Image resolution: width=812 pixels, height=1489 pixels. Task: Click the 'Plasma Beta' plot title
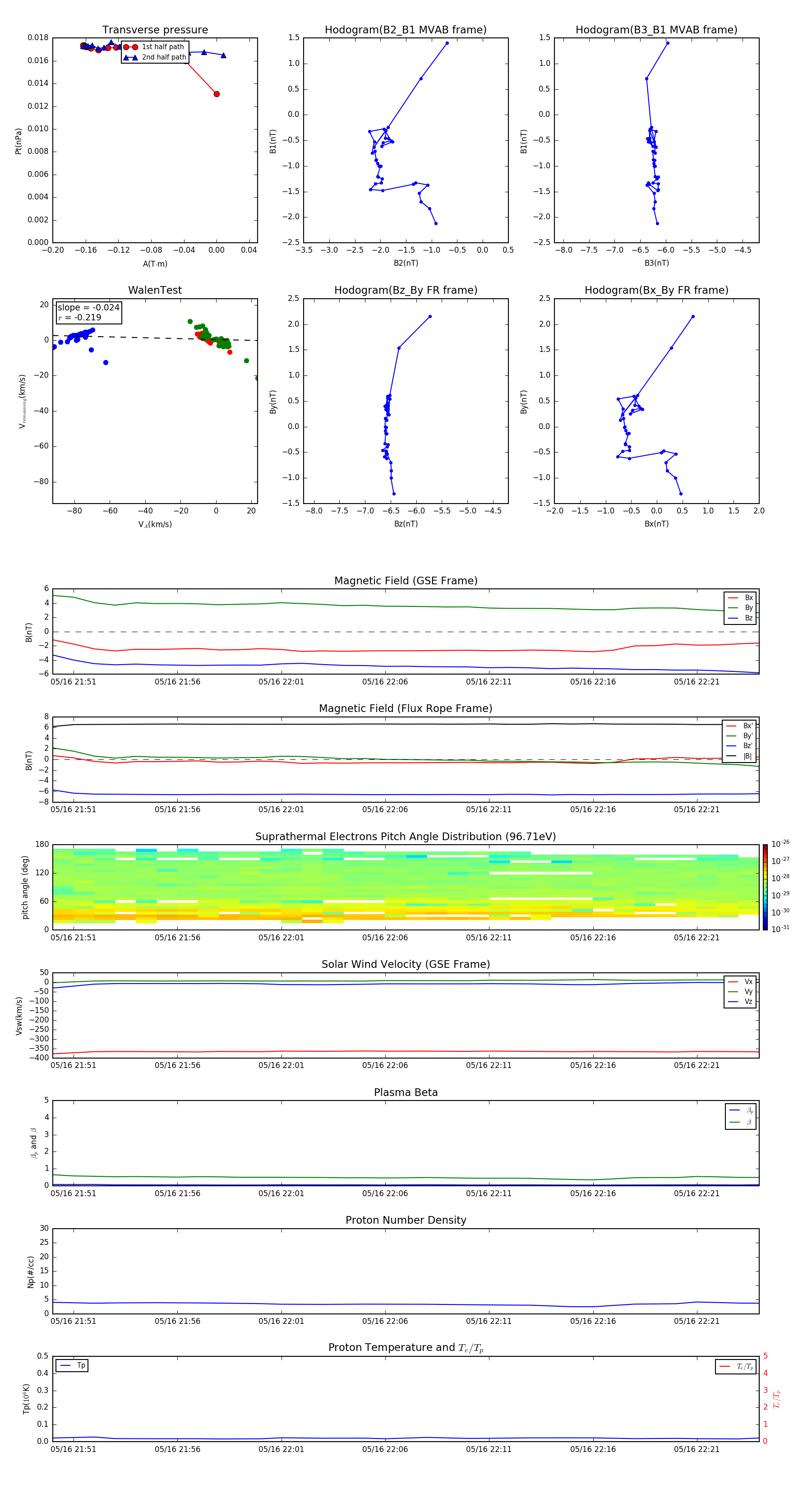pos(406,1092)
